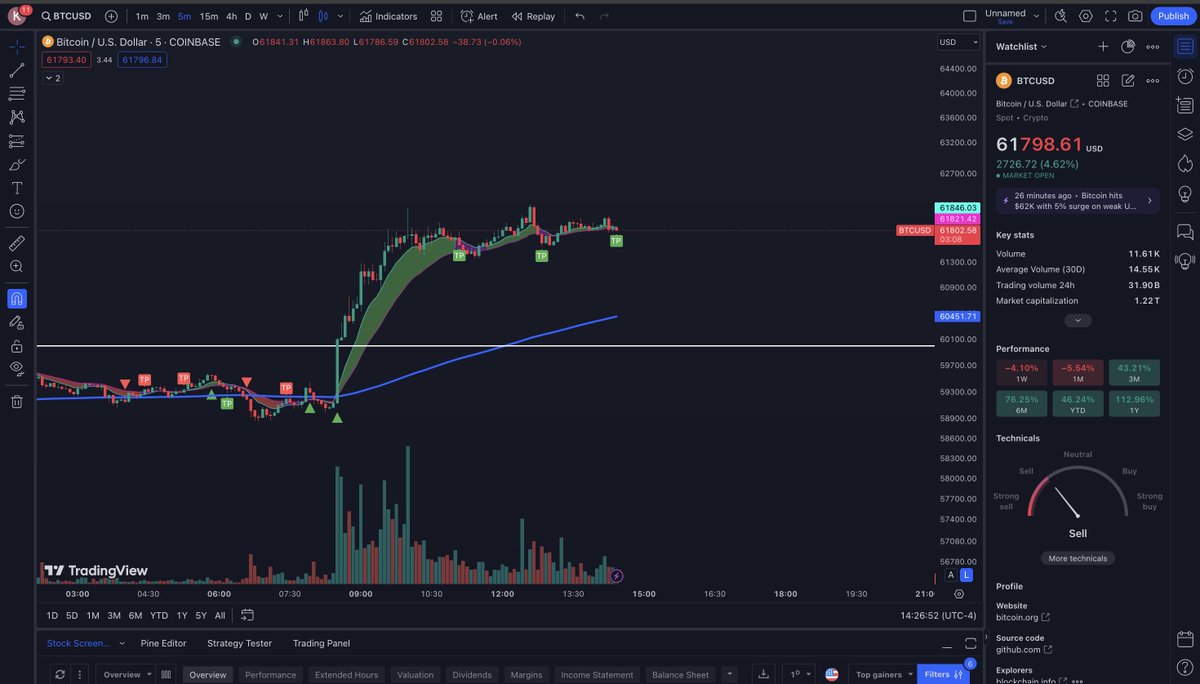Toggle stay in drawing mode
Image resolution: width=1200 pixels, height=684 pixels.
[17, 322]
